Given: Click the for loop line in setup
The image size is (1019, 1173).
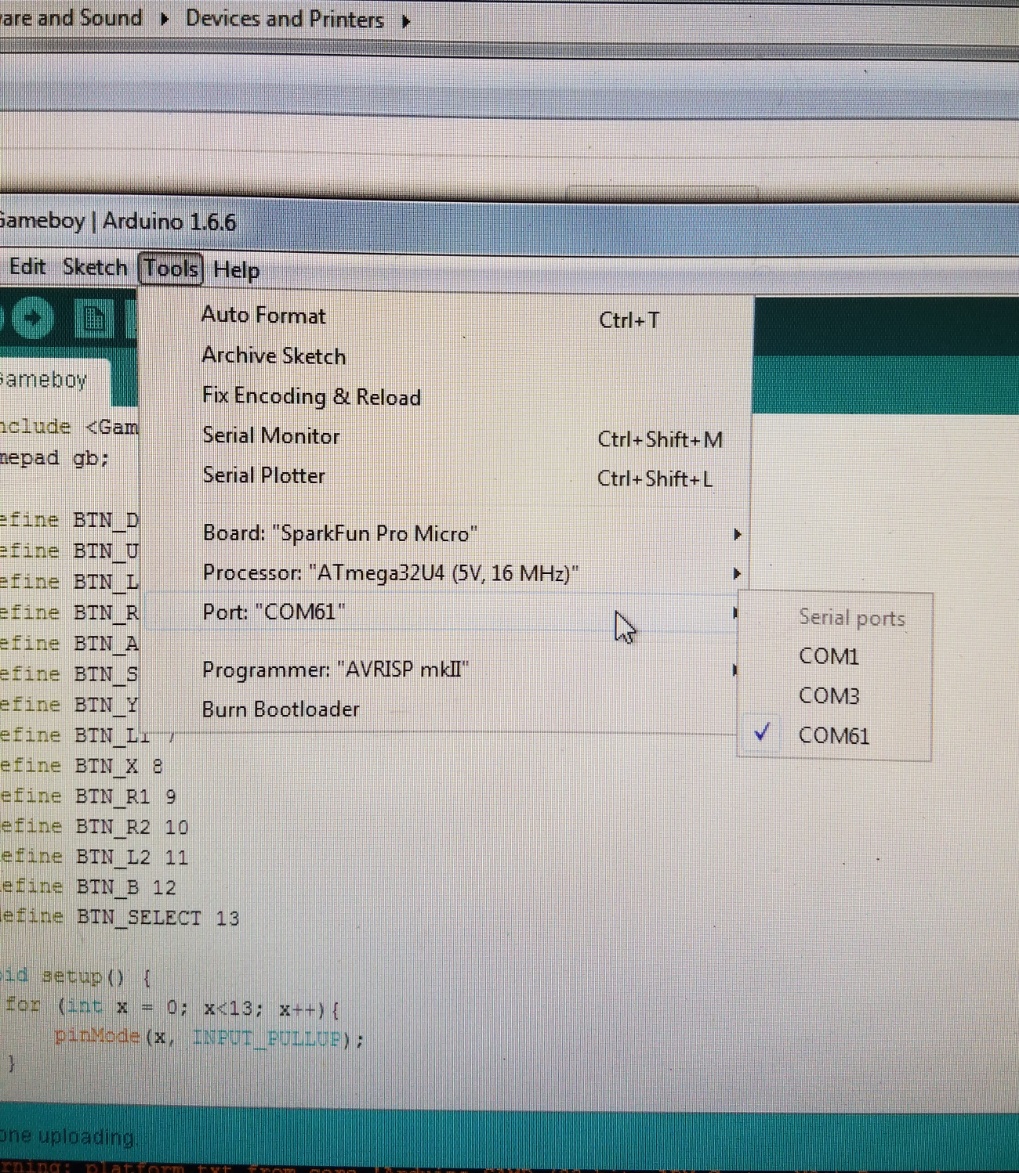Looking at the screenshot, I should tap(172, 1007).
